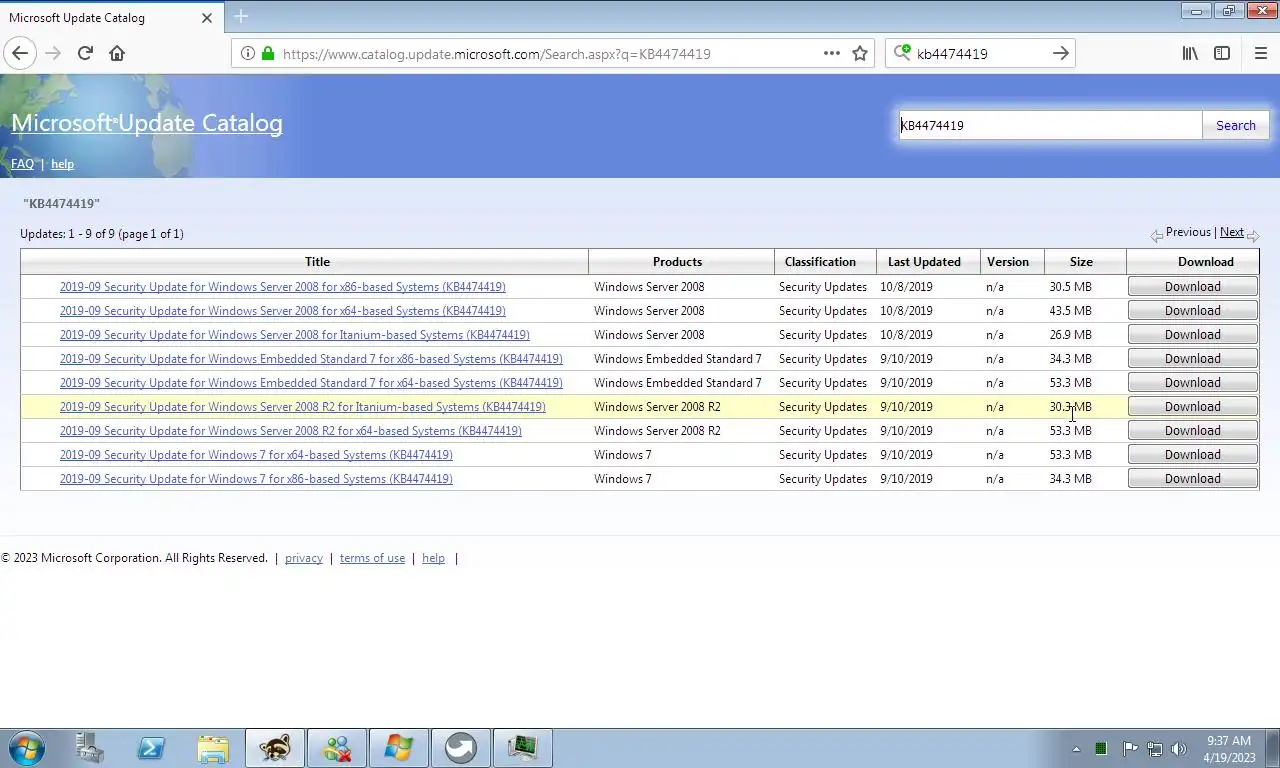This screenshot has height=768, width=1280.
Task: Download Embedded Standard 7 x86 update (34.3 MB)
Action: (x=1192, y=359)
